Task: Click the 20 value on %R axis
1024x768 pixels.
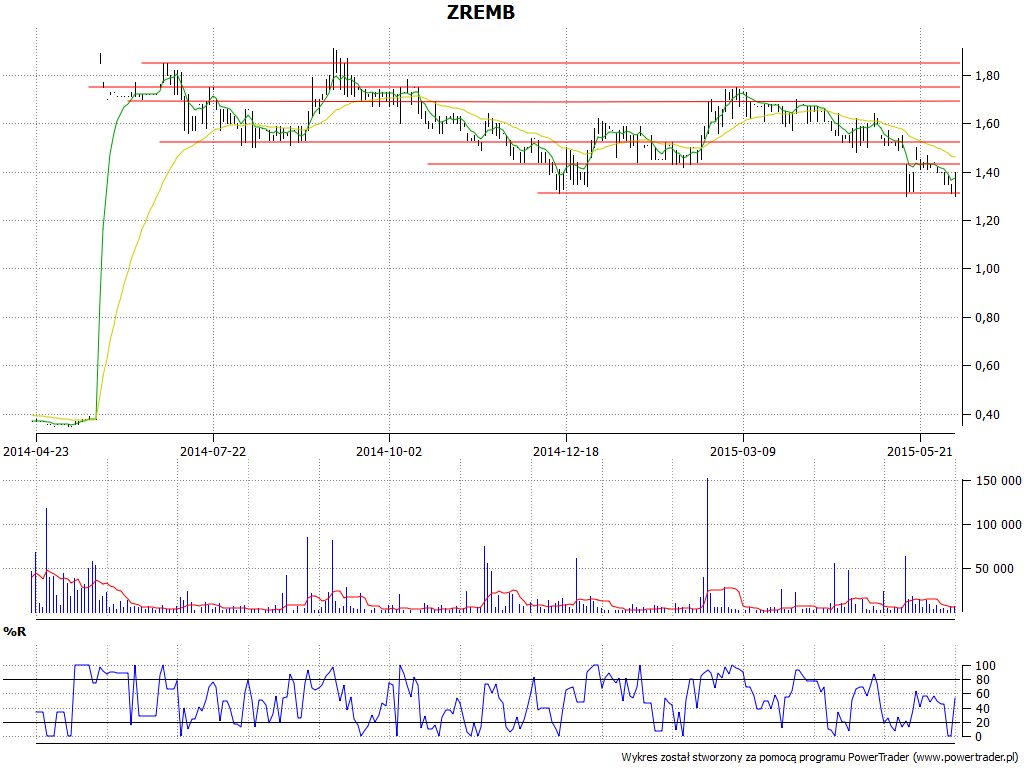Action: tap(982, 722)
